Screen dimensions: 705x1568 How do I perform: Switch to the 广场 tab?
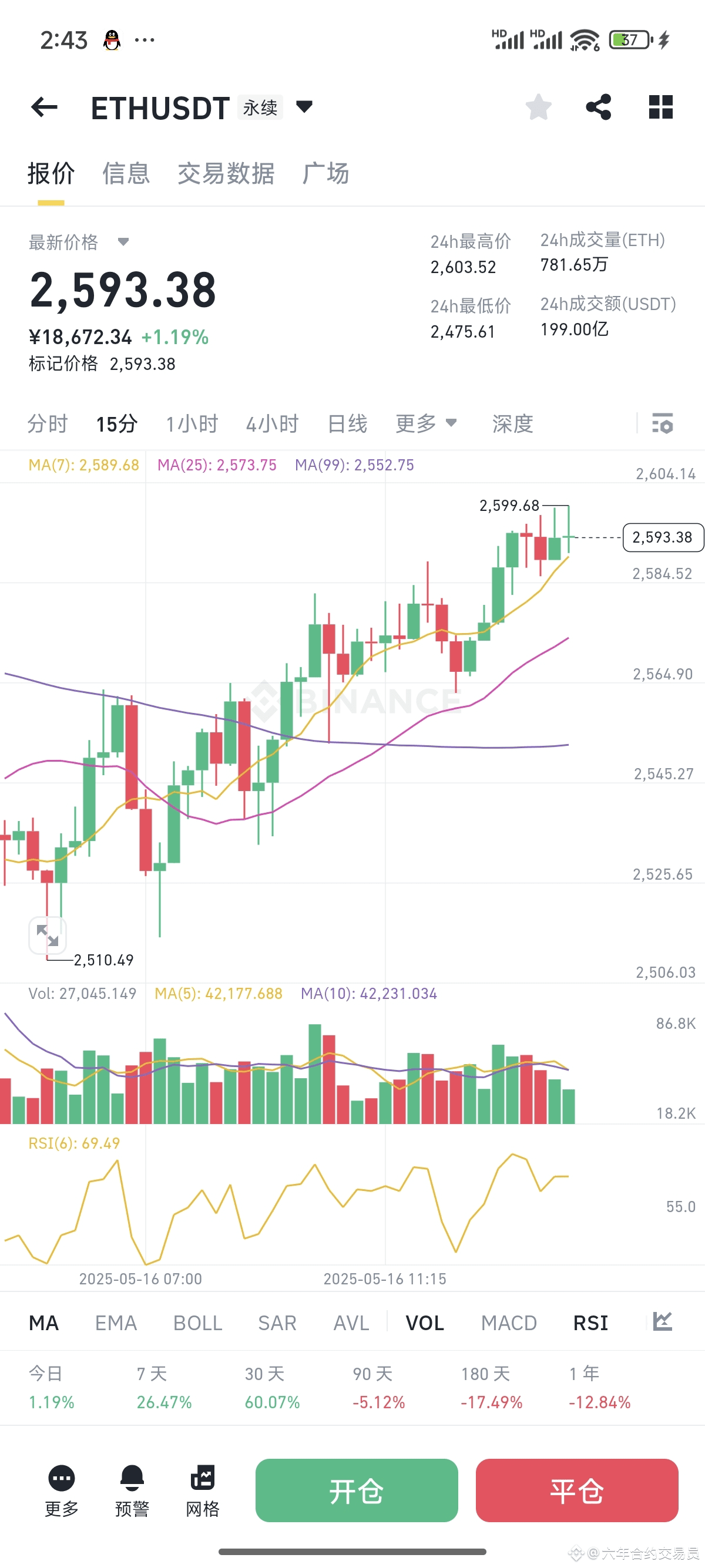pos(325,174)
